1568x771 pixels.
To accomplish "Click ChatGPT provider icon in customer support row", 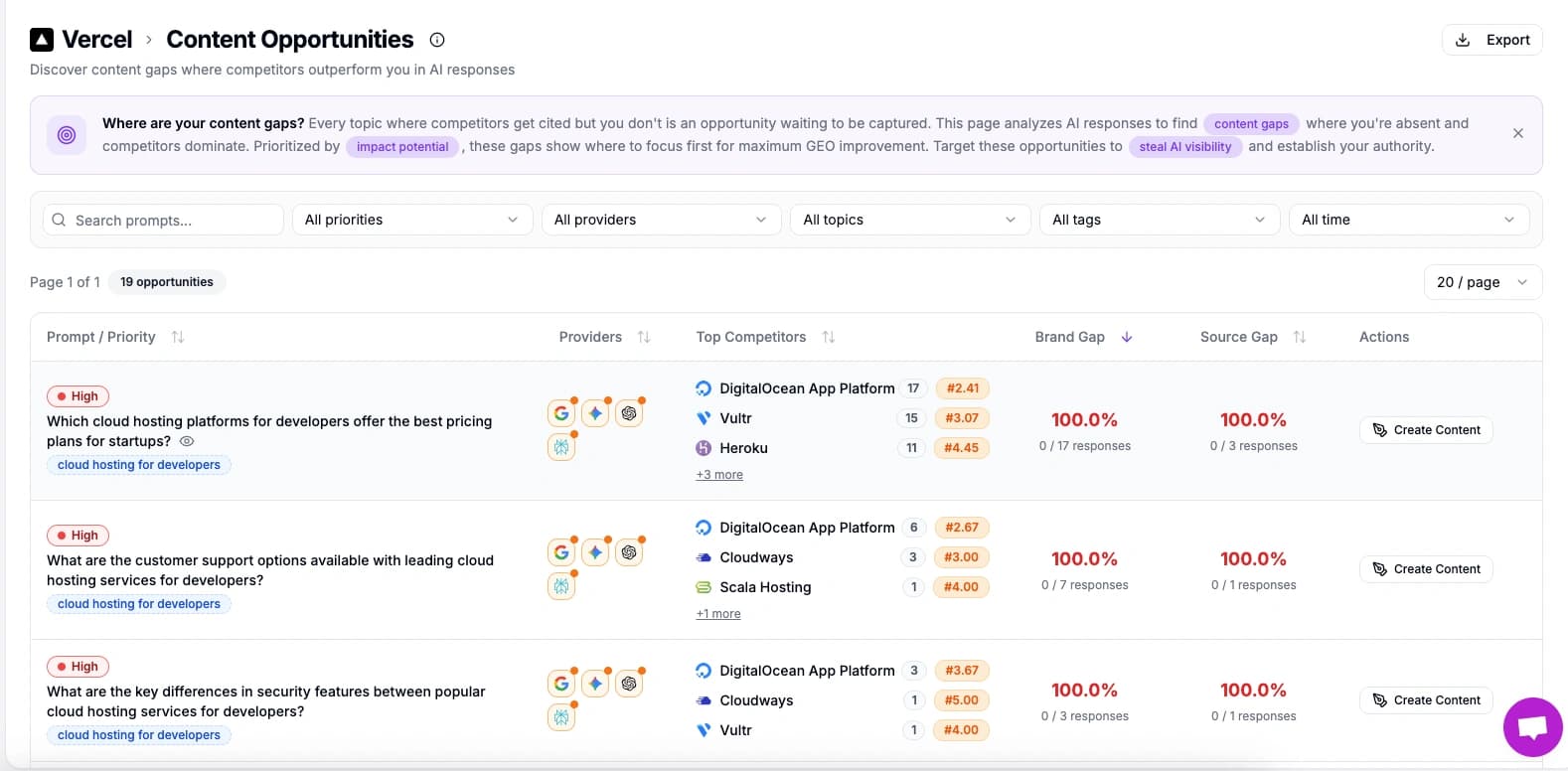I will coord(629,552).
